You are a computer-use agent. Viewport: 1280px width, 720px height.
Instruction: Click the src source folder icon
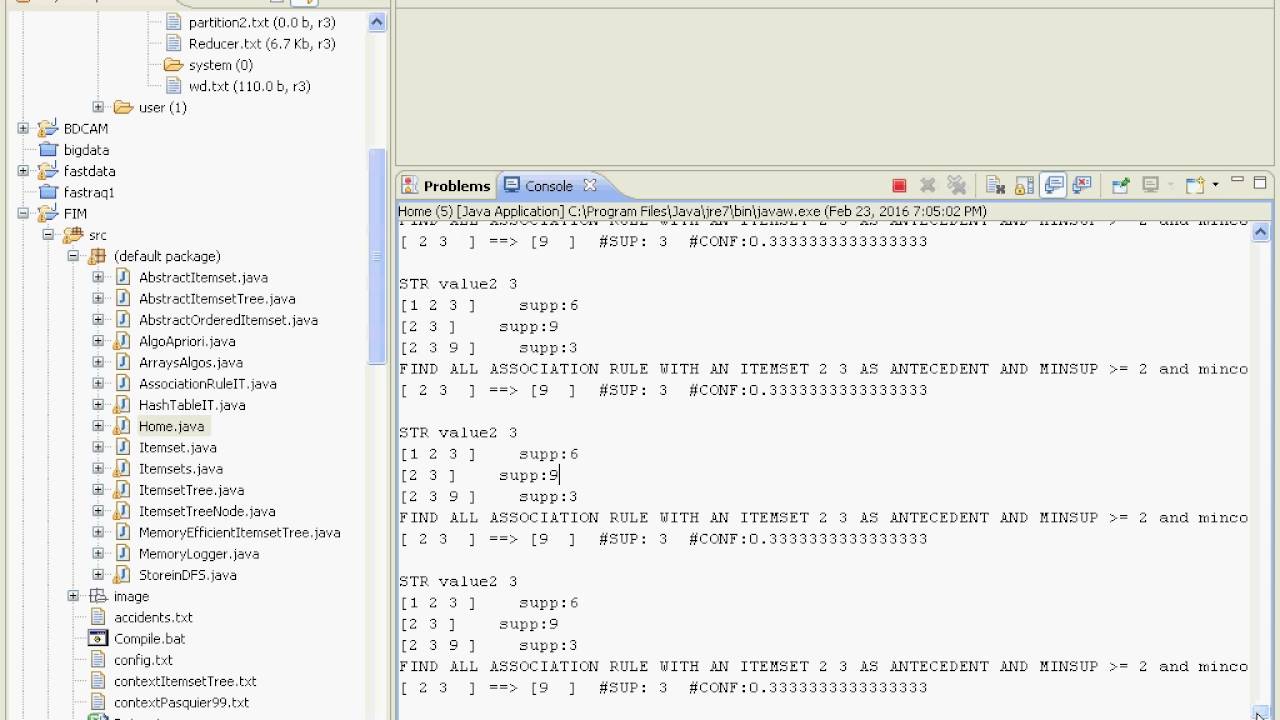click(72, 235)
